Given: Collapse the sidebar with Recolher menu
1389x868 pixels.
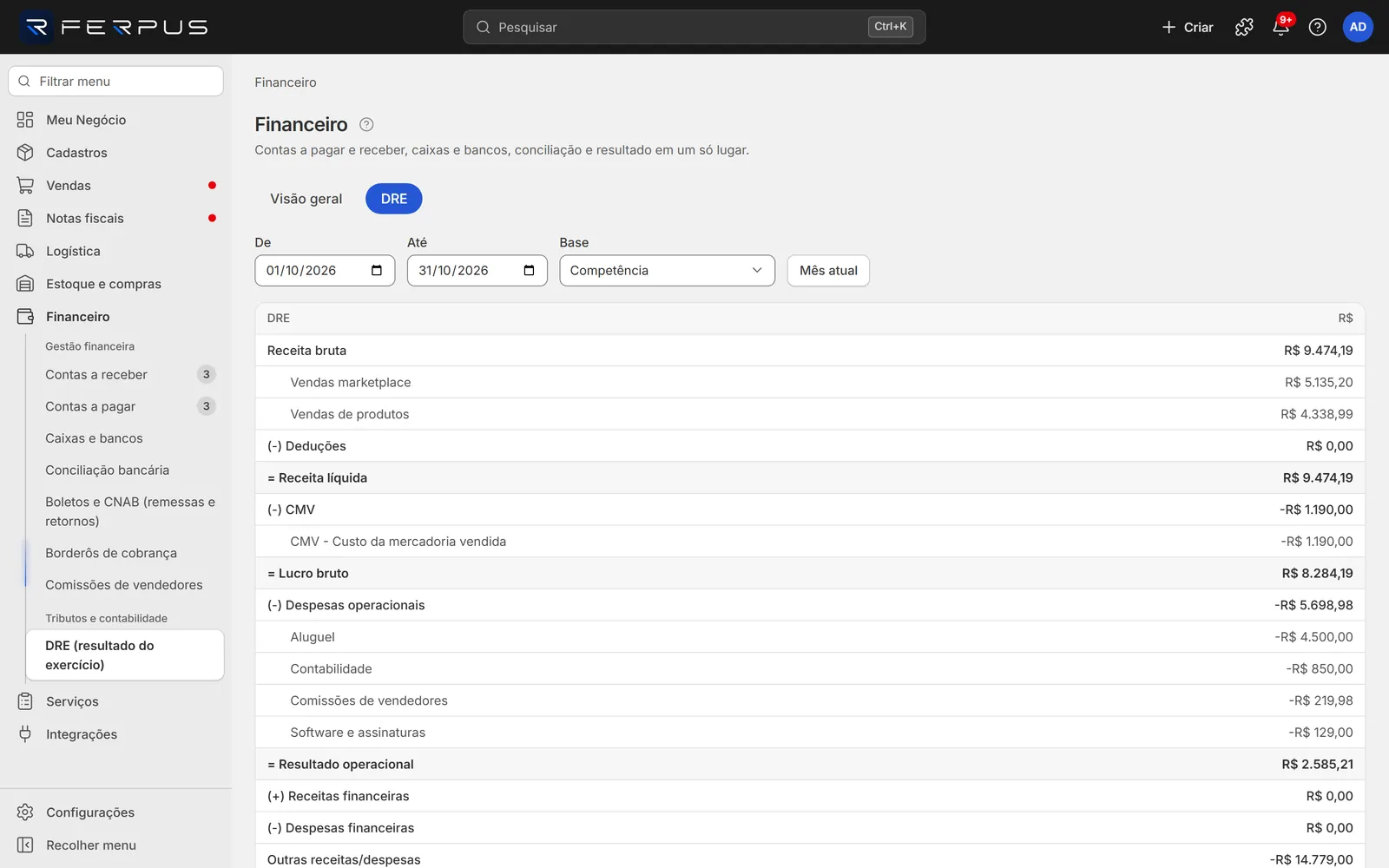Looking at the screenshot, I should pos(116,845).
